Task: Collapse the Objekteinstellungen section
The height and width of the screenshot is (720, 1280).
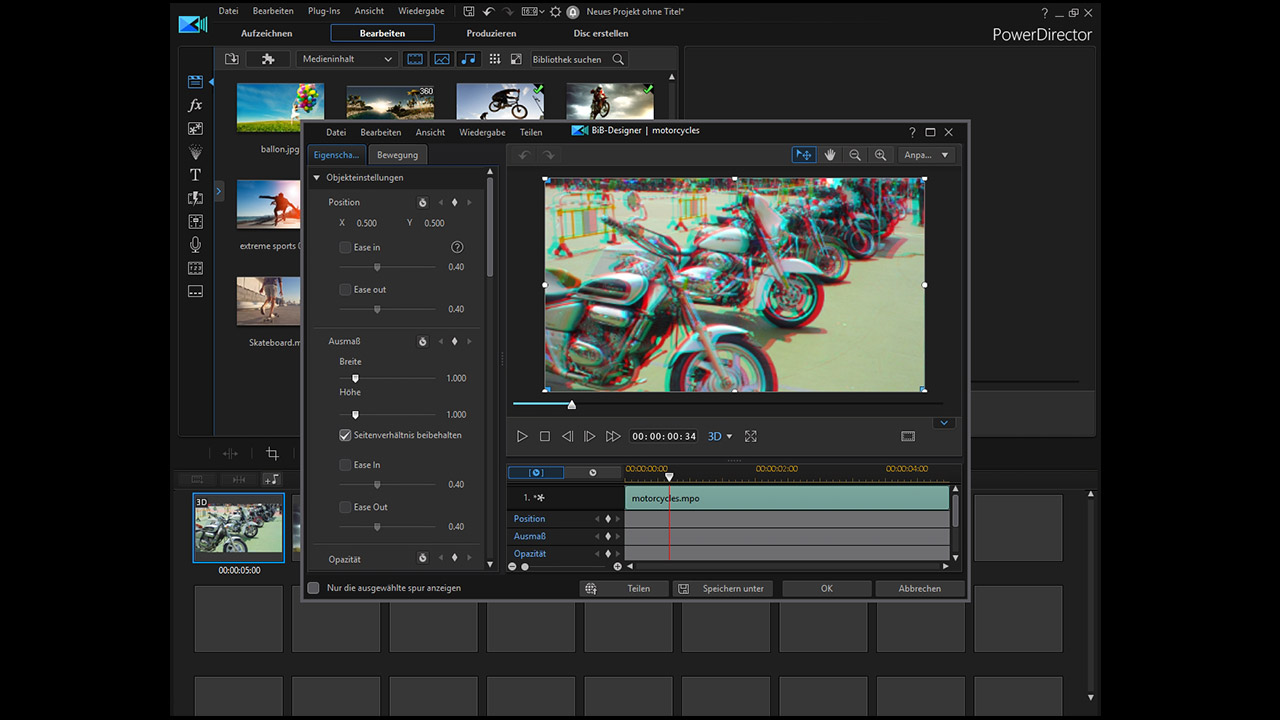Action: (x=317, y=178)
